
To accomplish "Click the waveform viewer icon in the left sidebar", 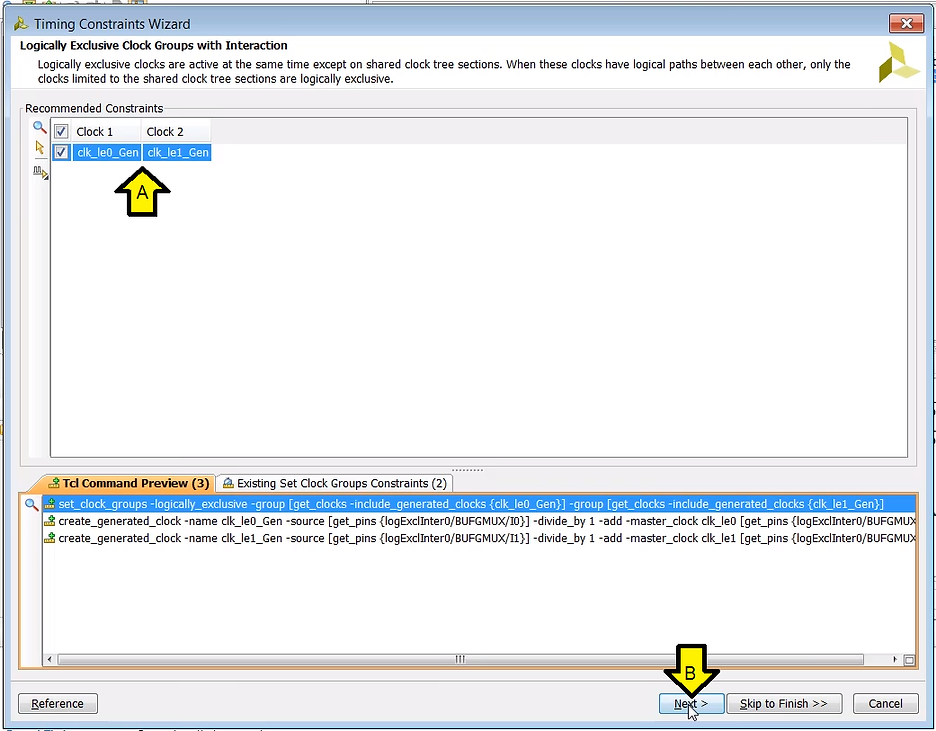I will point(38,171).
